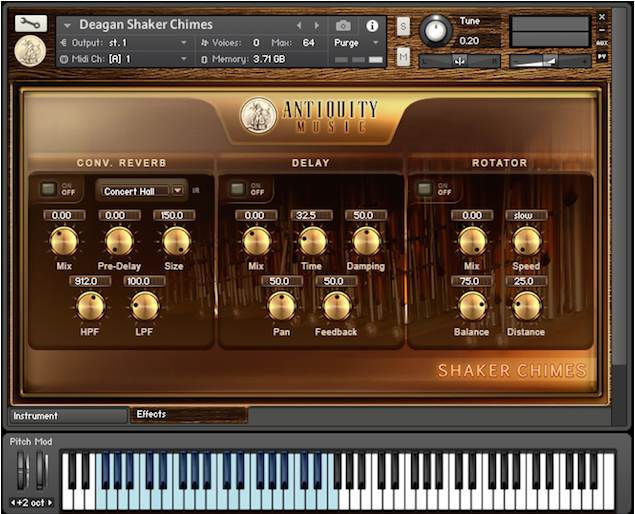
Task: Click the Tune value 0.20
Action: click(469, 41)
